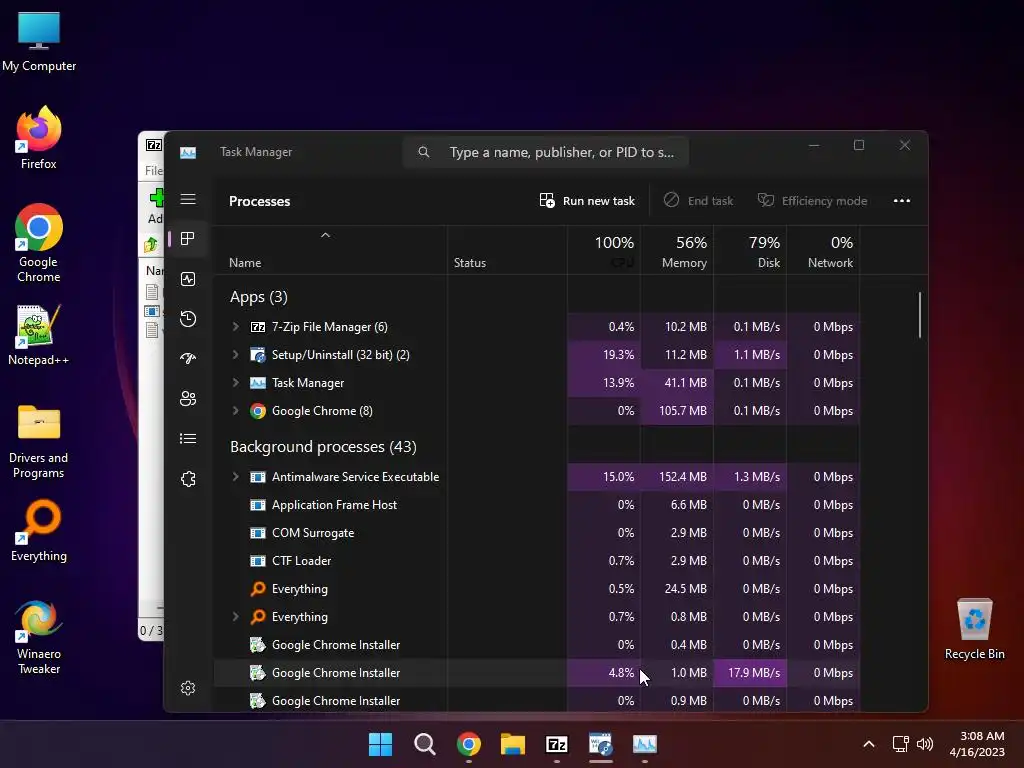Image resolution: width=1024 pixels, height=768 pixels.
Task: Click the Google Chrome process icon
Action: pyautogui.click(x=258, y=411)
